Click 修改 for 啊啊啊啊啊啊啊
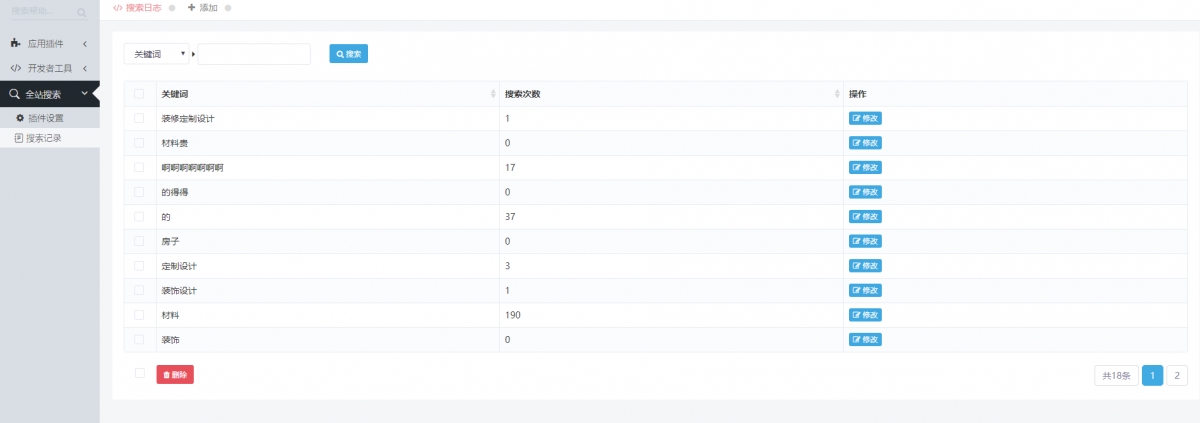This screenshot has width=1200, height=423. pos(865,167)
